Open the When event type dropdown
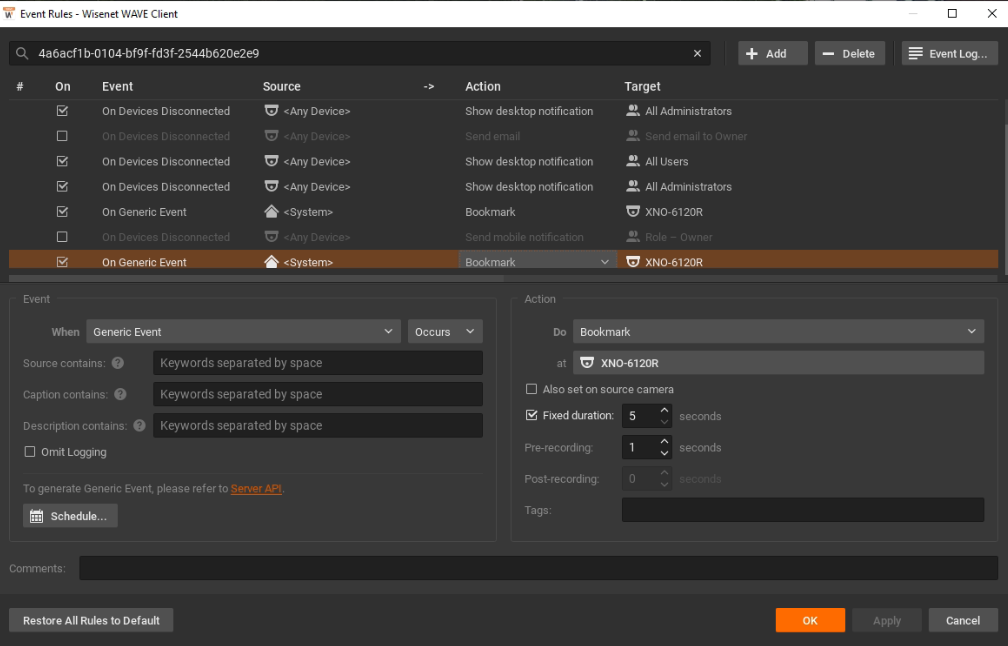This screenshot has height=646, width=1008. click(x=243, y=332)
